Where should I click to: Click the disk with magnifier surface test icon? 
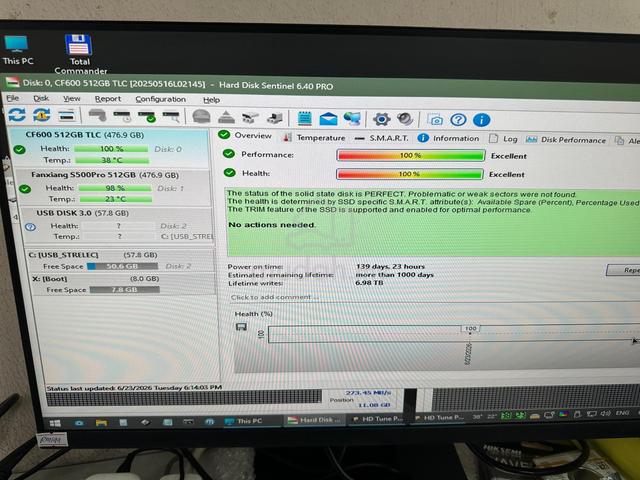click(x=171, y=117)
